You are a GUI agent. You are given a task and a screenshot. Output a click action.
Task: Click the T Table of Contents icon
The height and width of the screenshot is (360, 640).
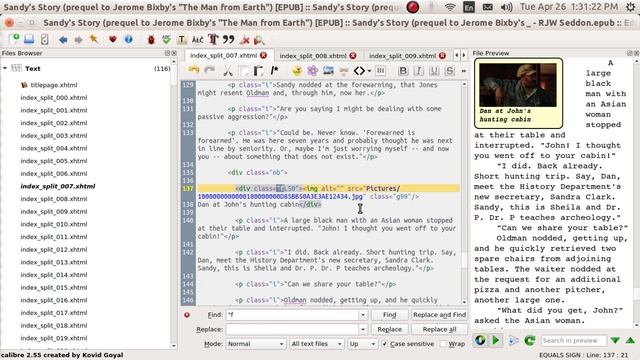tap(182, 40)
